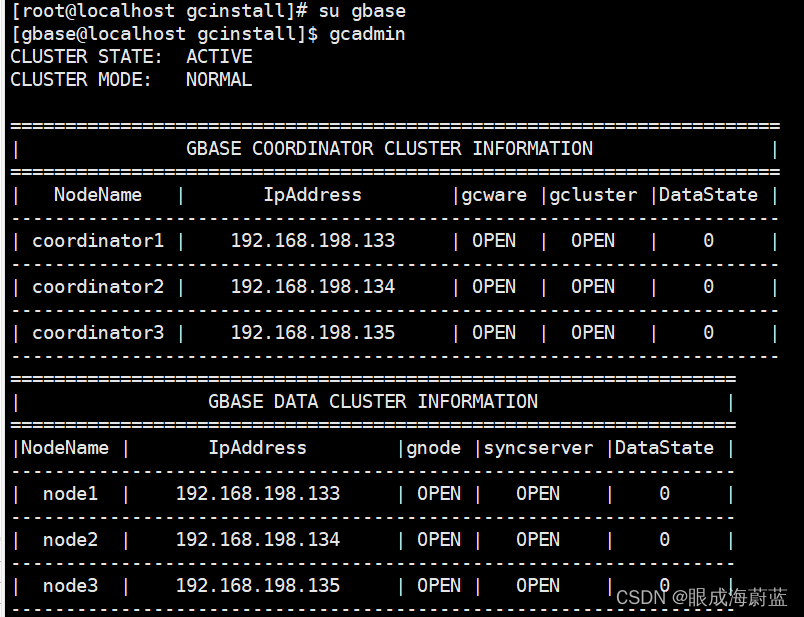Image resolution: width=804 pixels, height=617 pixels.
Task: Select the coordinator2 node name
Action: [x=98, y=287]
